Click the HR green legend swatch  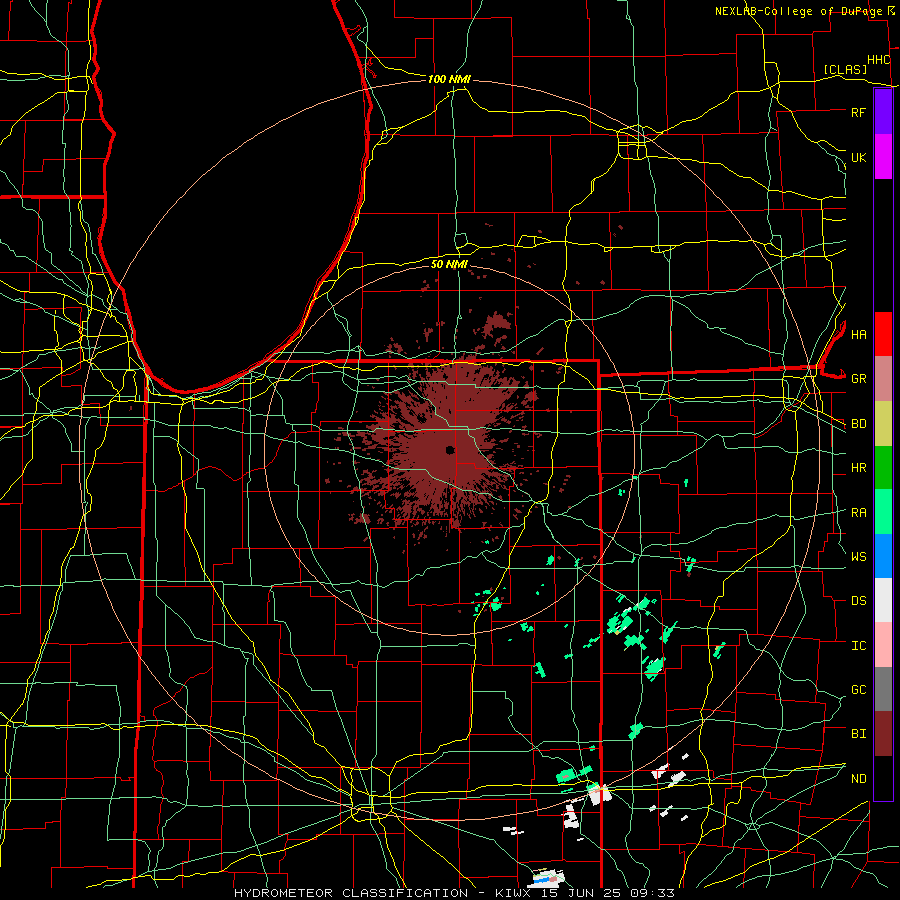[883, 468]
